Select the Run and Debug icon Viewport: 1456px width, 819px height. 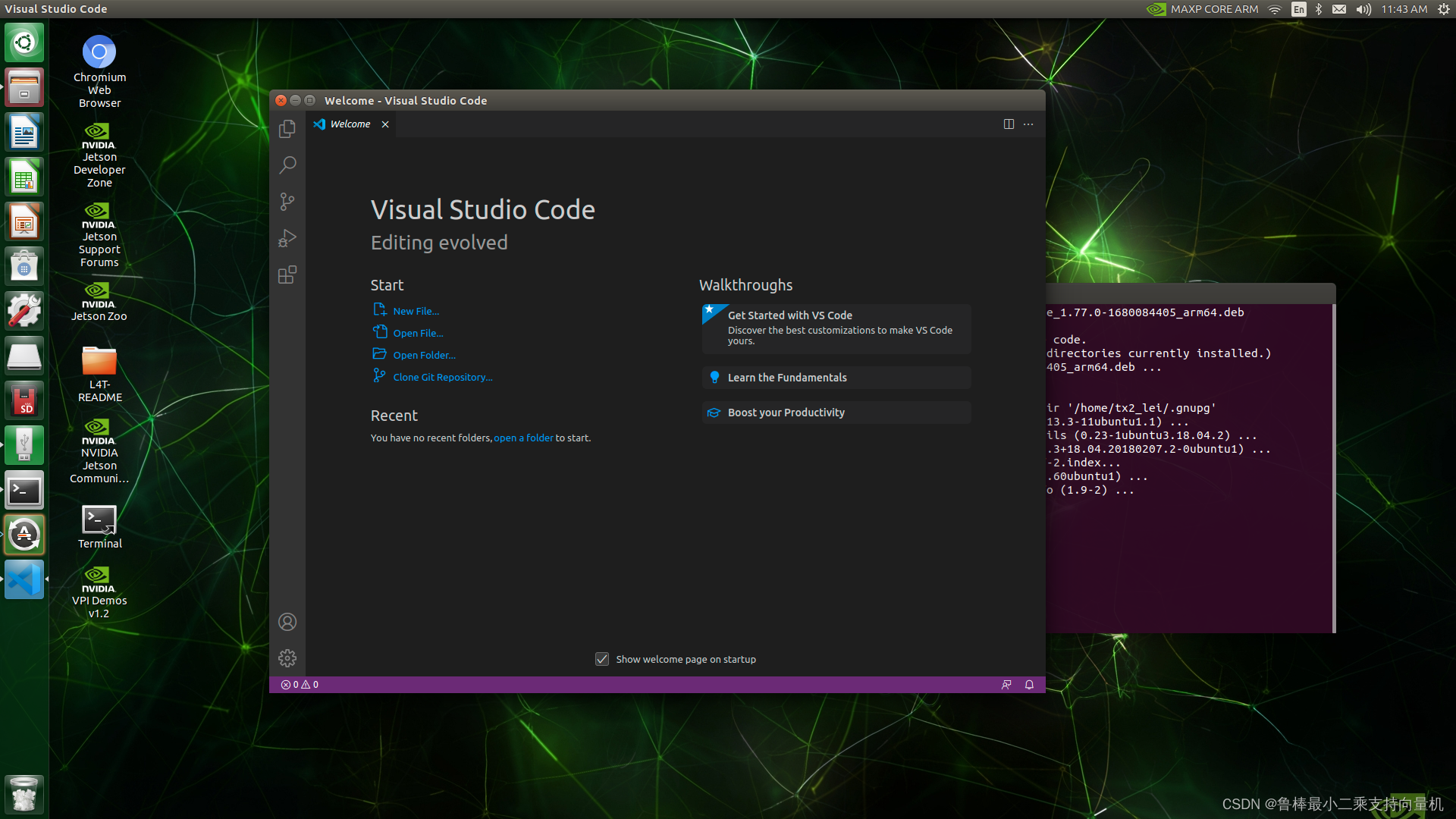click(x=287, y=238)
